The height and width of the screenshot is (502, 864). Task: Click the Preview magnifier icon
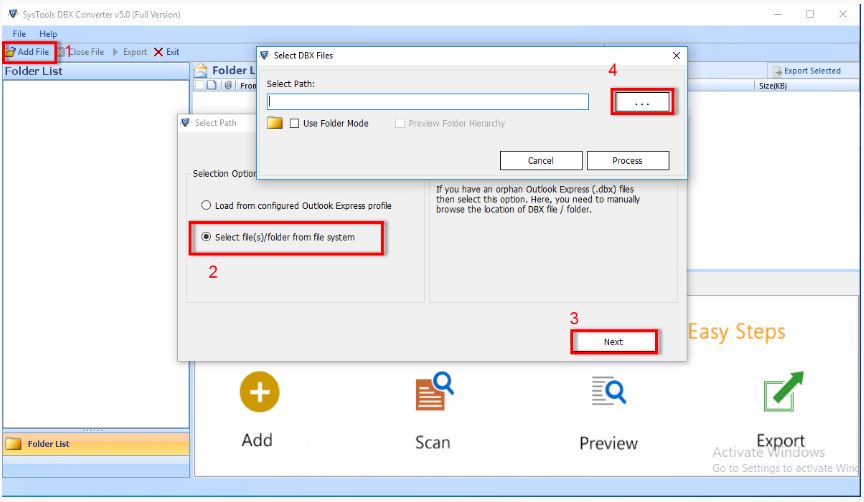click(x=609, y=391)
